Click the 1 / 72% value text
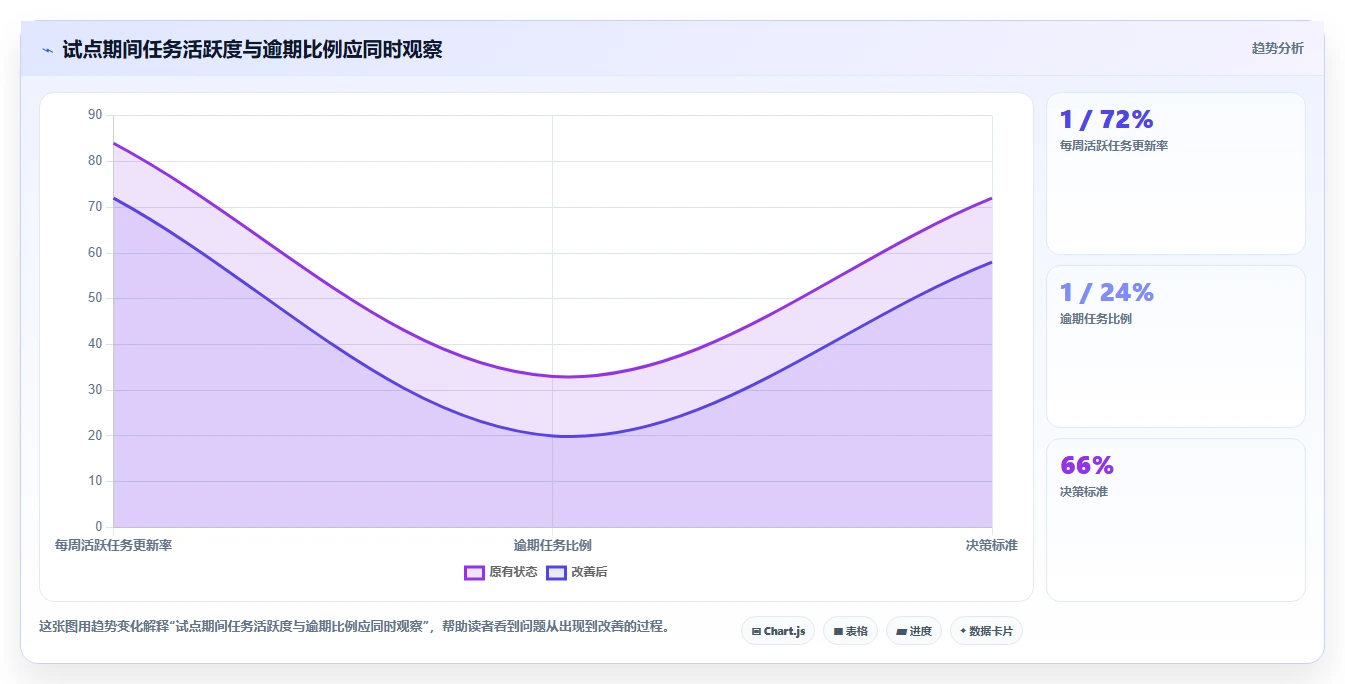This screenshot has height=684, width=1345. pos(1106,120)
